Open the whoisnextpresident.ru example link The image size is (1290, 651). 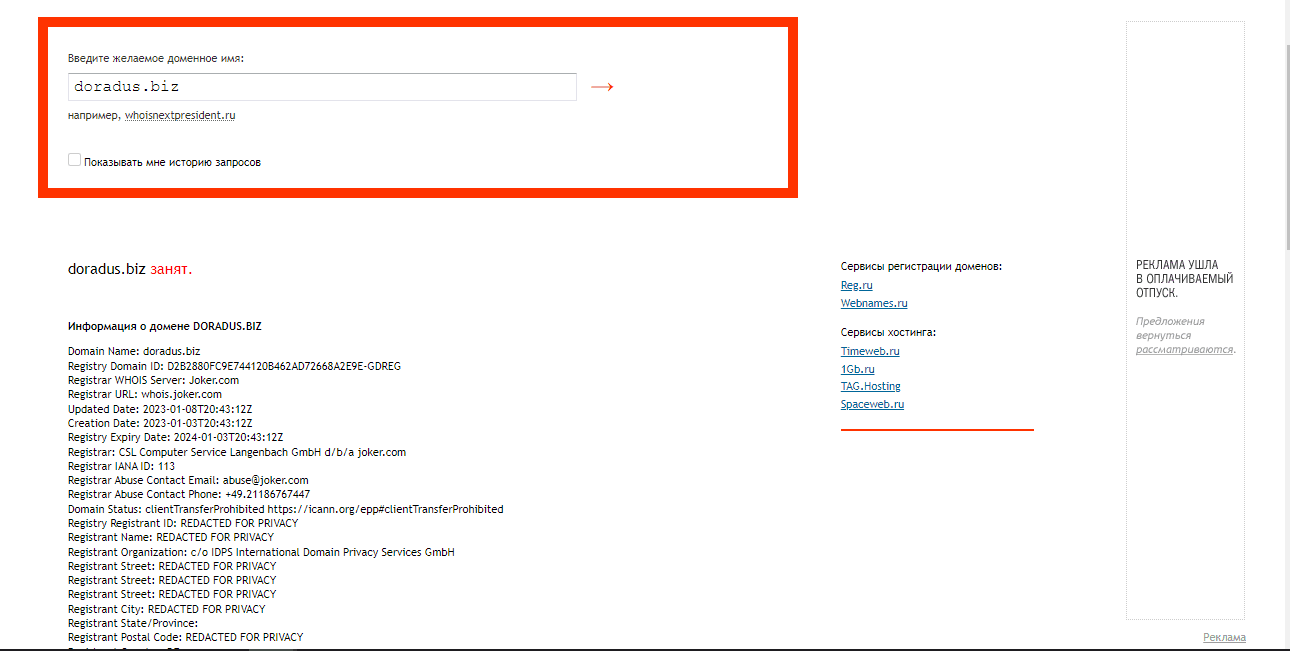point(180,116)
